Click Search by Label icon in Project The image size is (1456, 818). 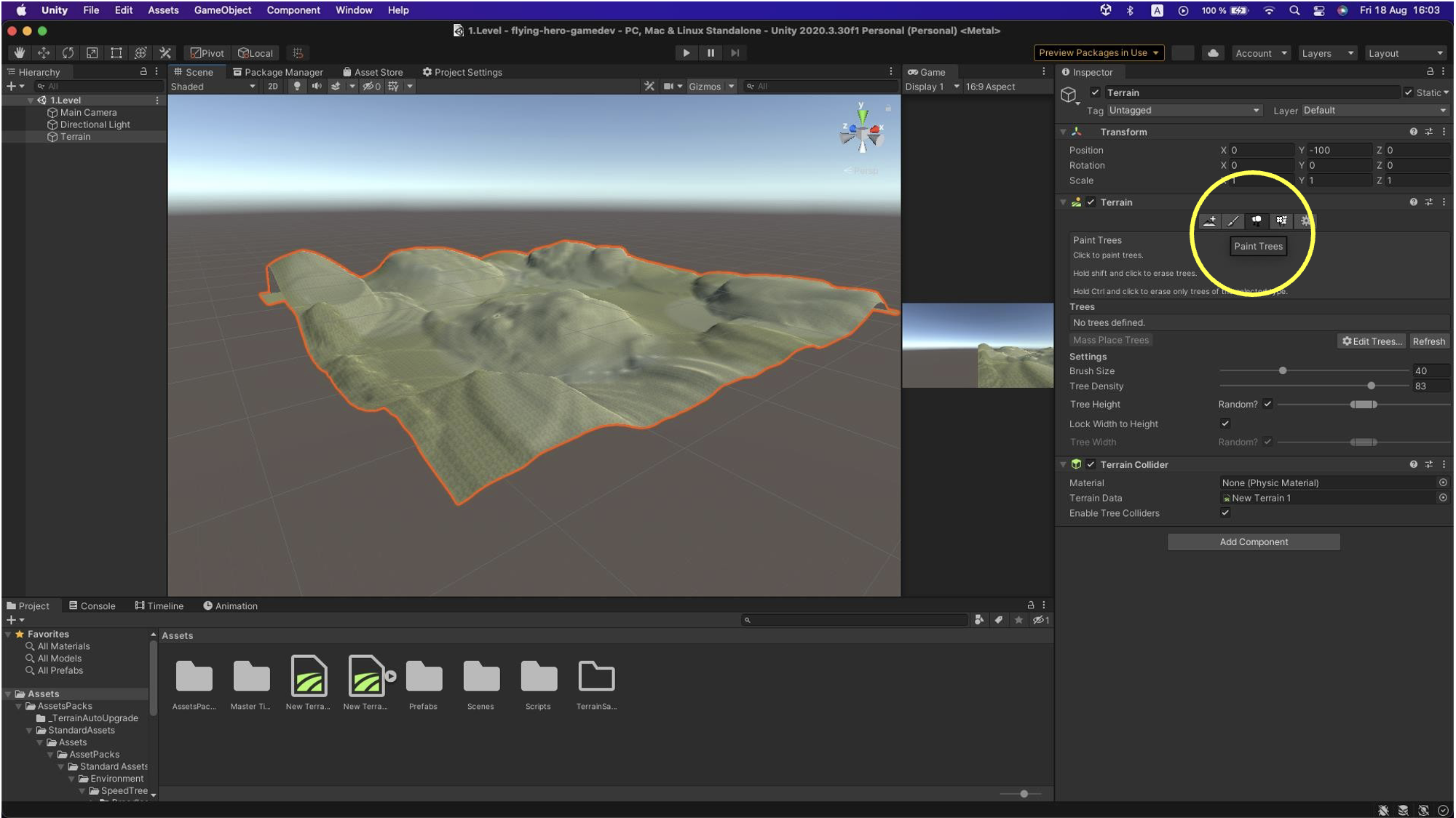(x=999, y=620)
